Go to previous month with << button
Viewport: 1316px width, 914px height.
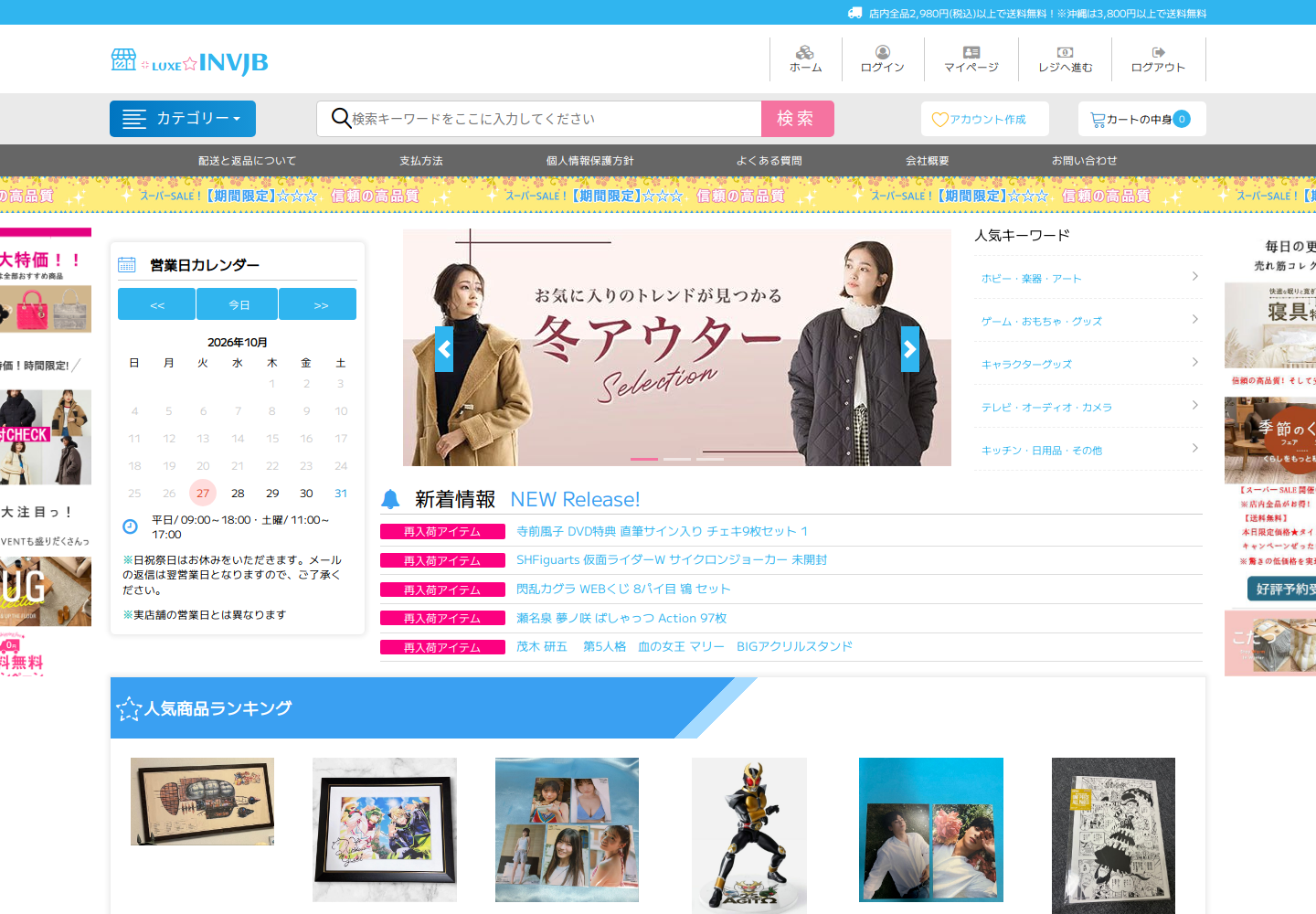tap(157, 304)
